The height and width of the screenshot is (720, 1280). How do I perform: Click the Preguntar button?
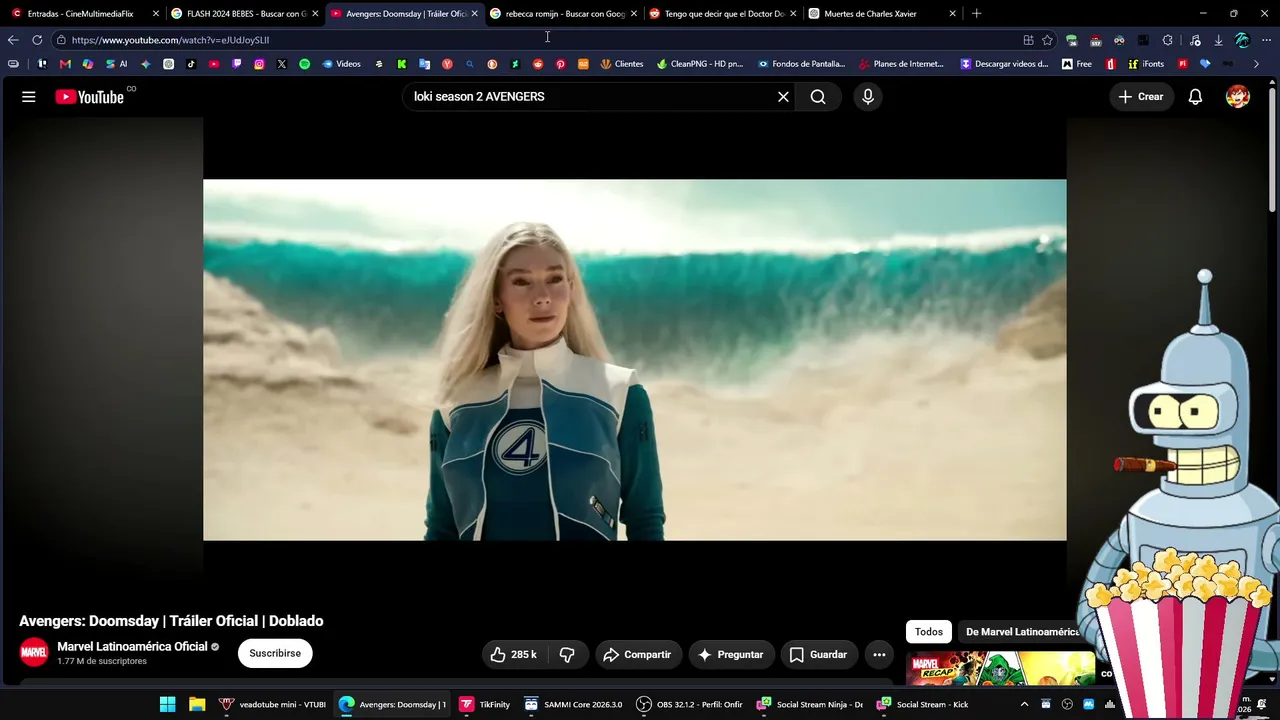(731, 655)
